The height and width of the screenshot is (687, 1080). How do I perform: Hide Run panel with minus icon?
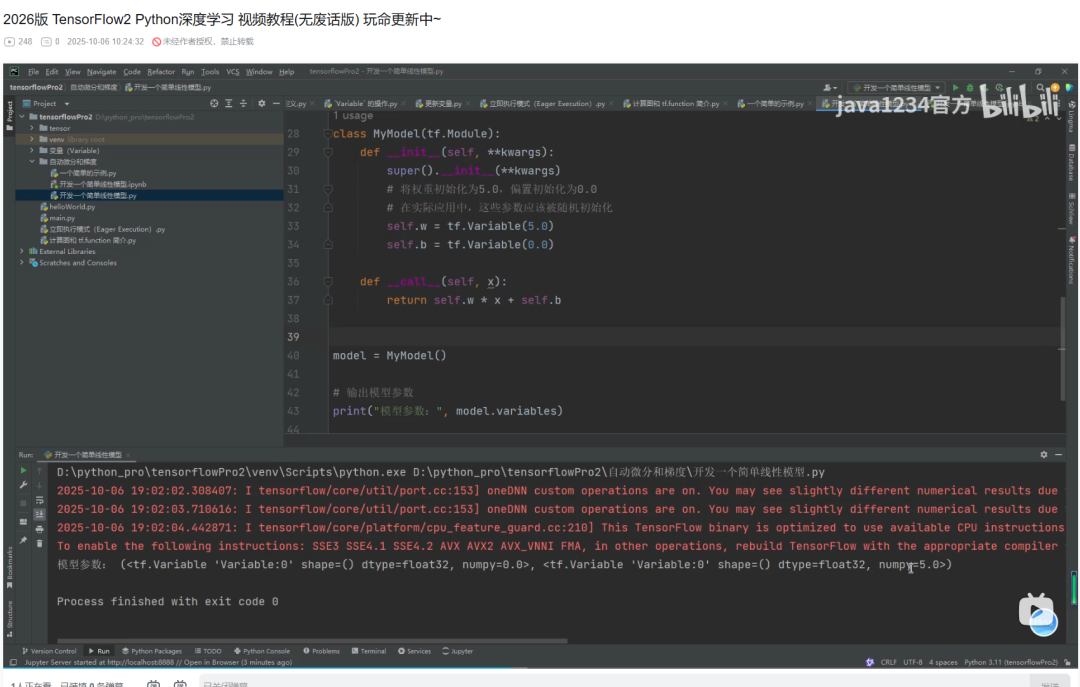pyautogui.click(x=1059, y=455)
